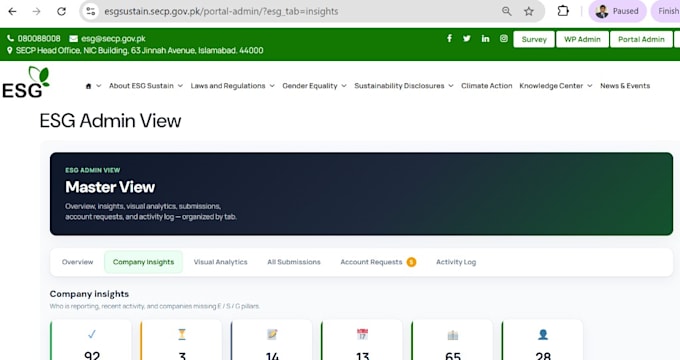Click the email text esg@secp.gov.pk
The image size is (680, 360).
(x=113, y=39)
